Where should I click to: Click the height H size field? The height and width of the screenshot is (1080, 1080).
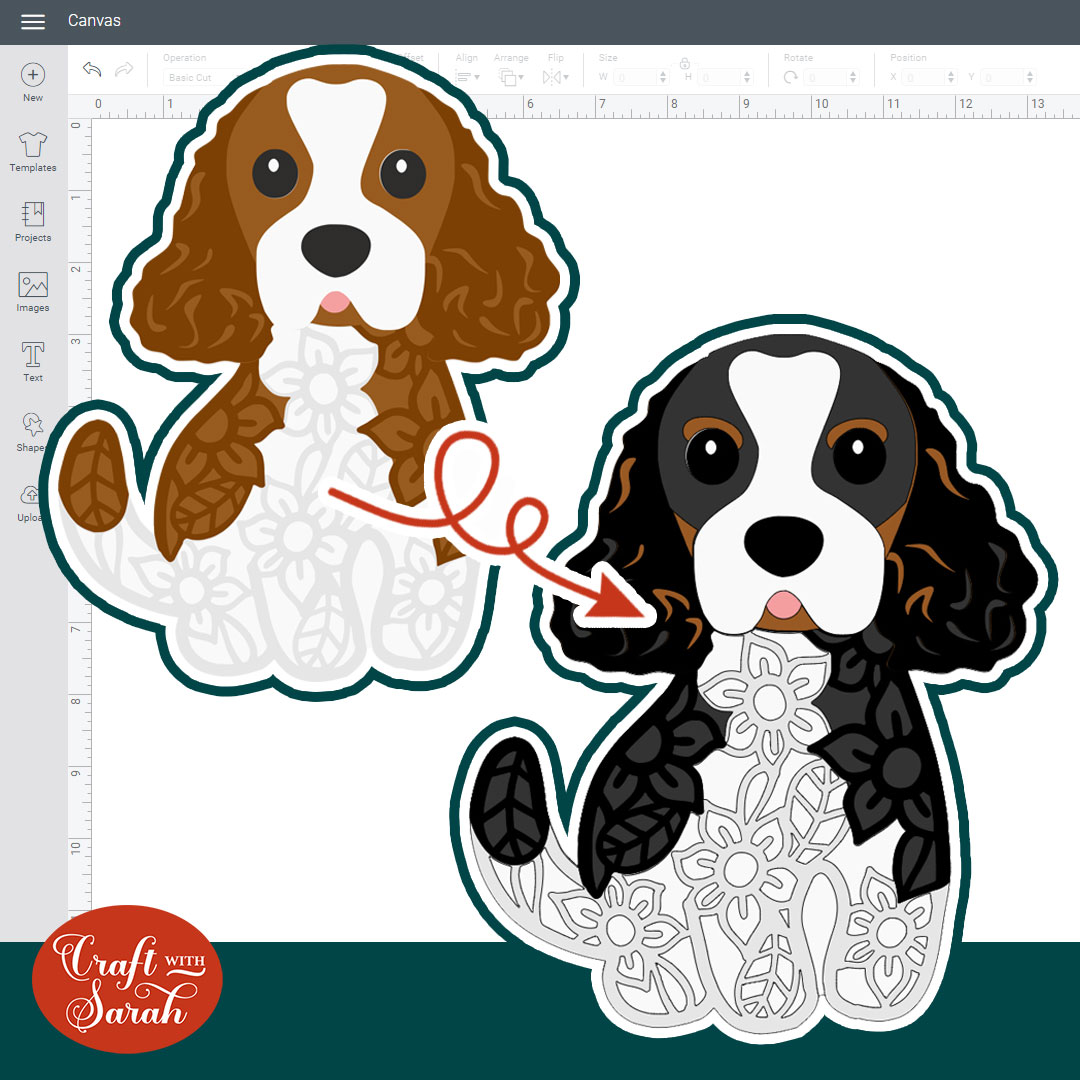pos(720,78)
